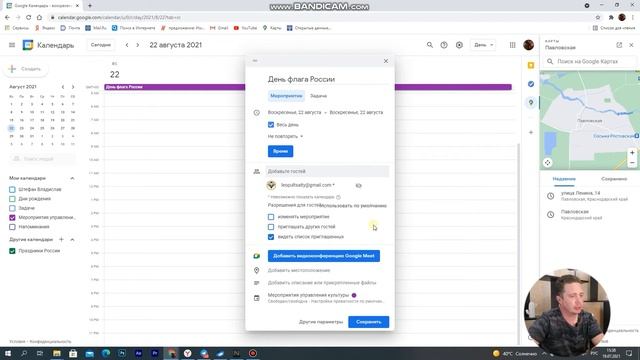Go to next day arrow
This screenshot has width=640, height=360.
(x=138, y=45)
